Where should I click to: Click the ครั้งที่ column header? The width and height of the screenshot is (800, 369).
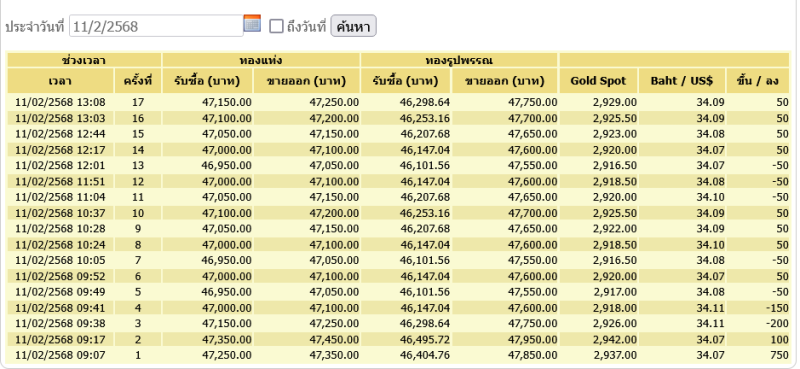coord(138,81)
